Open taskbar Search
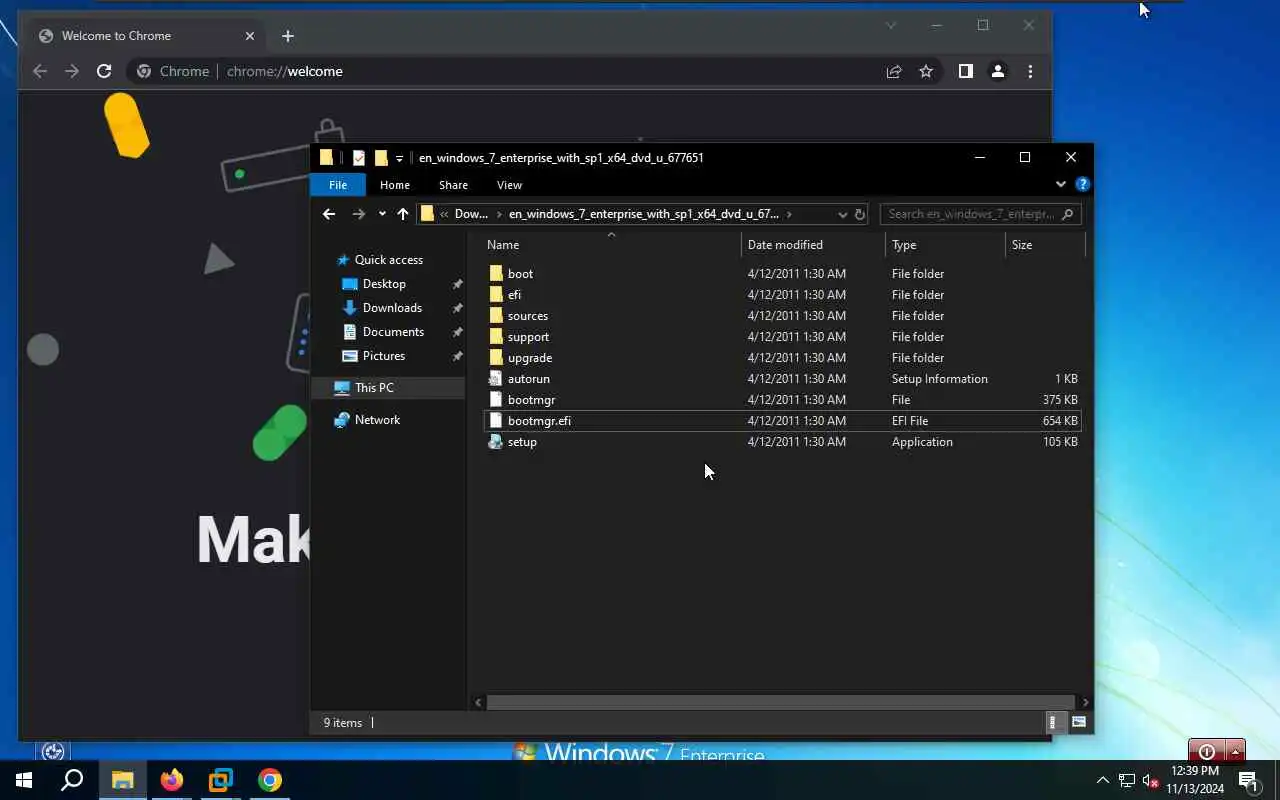 tap(72, 780)
